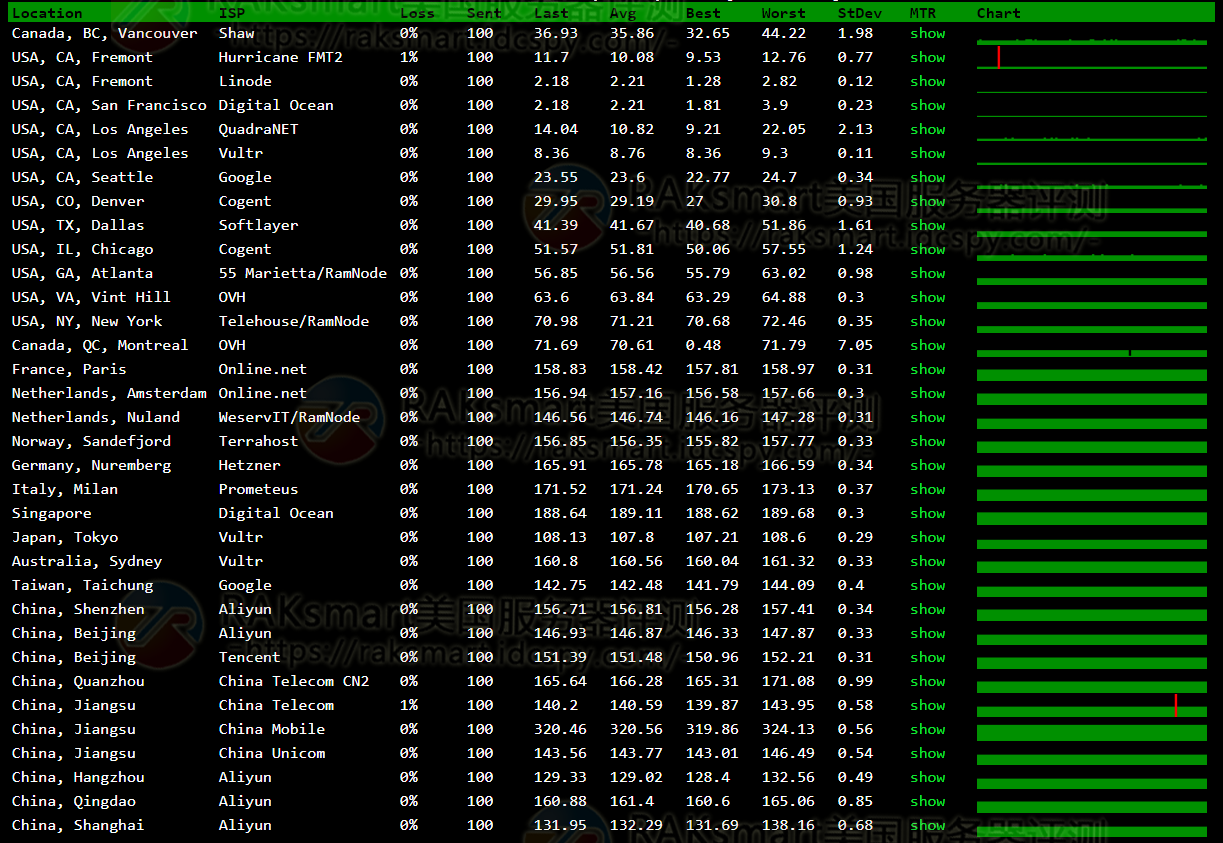Click the Sent column header

coord(484,13)
